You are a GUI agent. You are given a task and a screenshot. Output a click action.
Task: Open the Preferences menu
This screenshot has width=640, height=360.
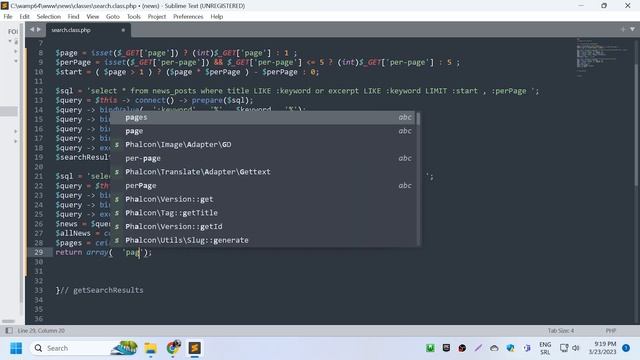coord(188,17)
